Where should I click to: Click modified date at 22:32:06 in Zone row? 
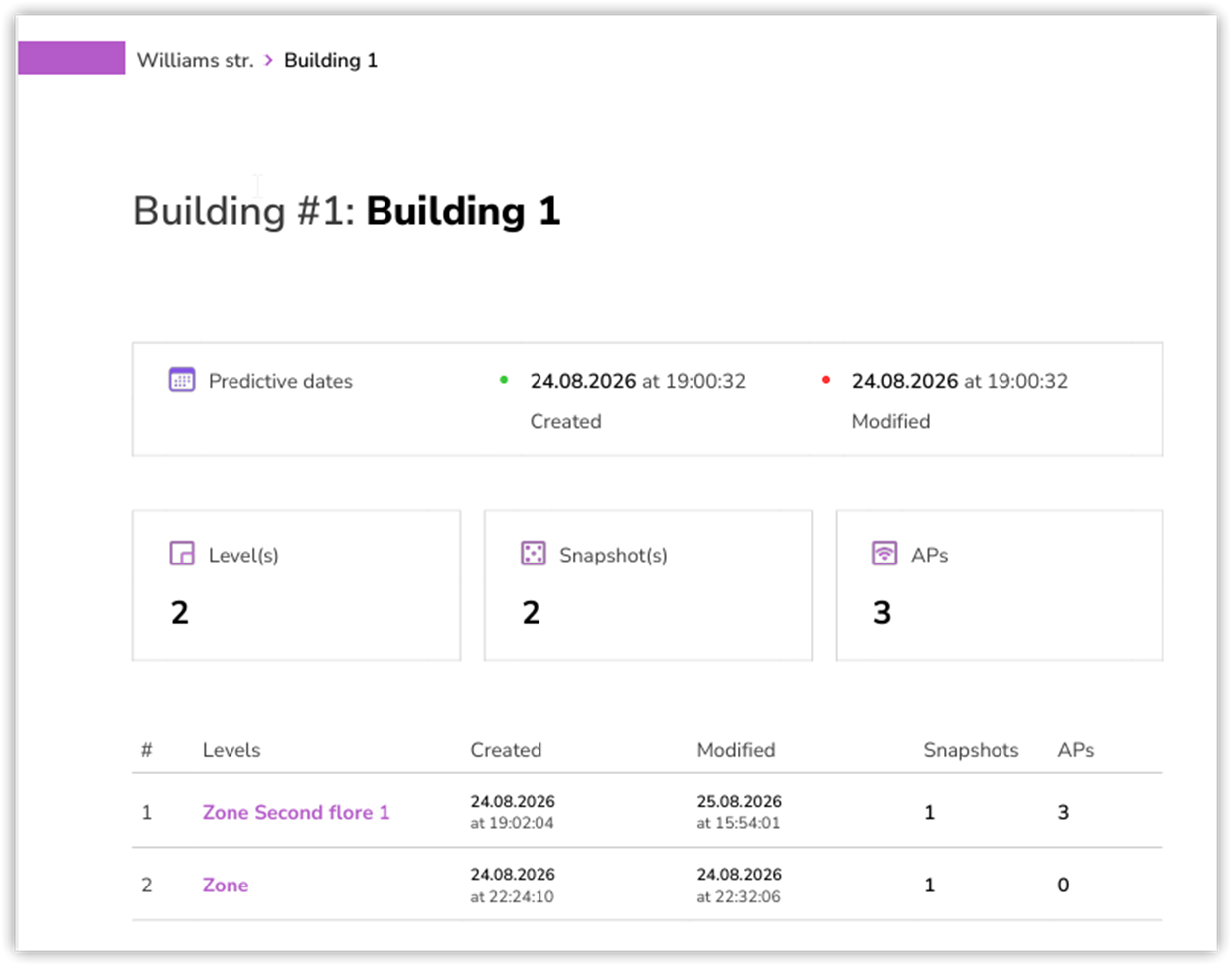(739, 885)
